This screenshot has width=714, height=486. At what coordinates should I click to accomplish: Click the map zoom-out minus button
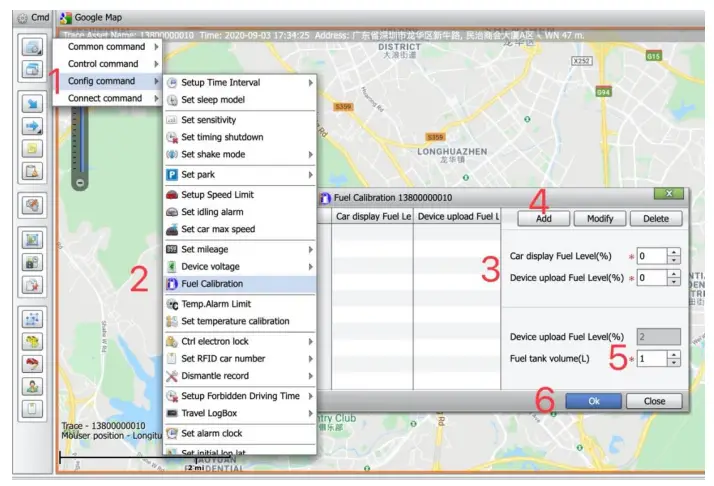(80, 183)
